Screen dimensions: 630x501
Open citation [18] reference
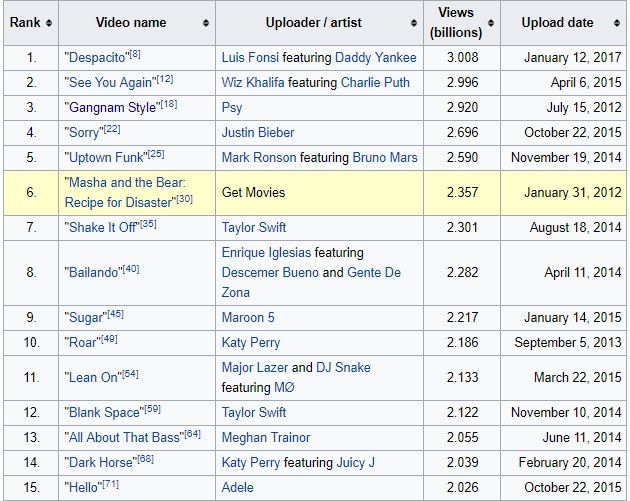click(169, 104)
